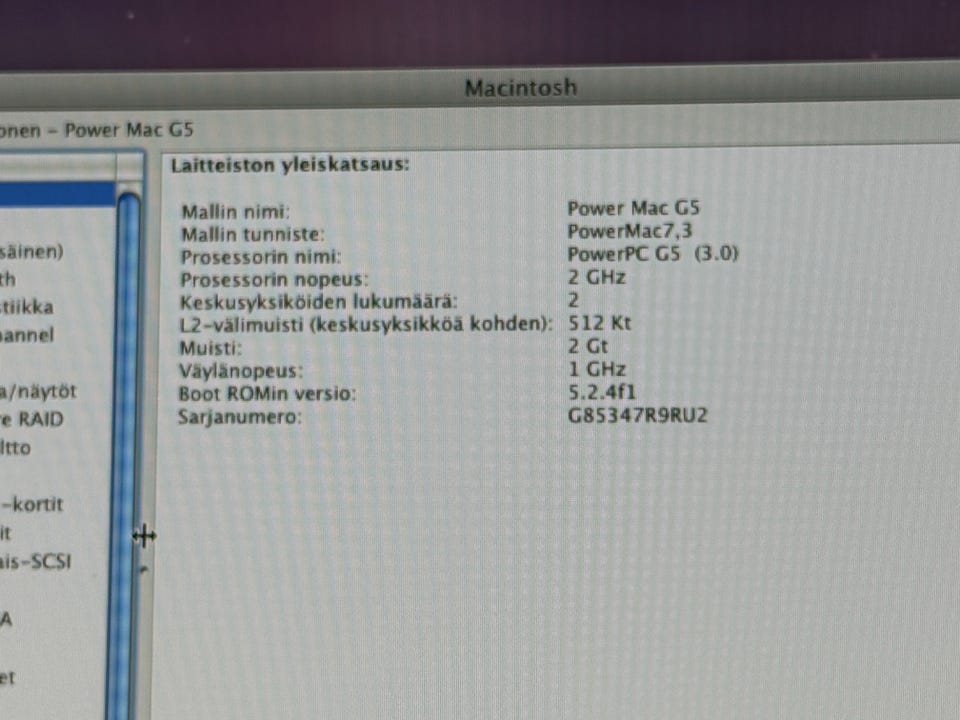Click the 'Laitteiston yleiskatsaus:' heading
The image size is (960, 720).
(x=290, y=165)
